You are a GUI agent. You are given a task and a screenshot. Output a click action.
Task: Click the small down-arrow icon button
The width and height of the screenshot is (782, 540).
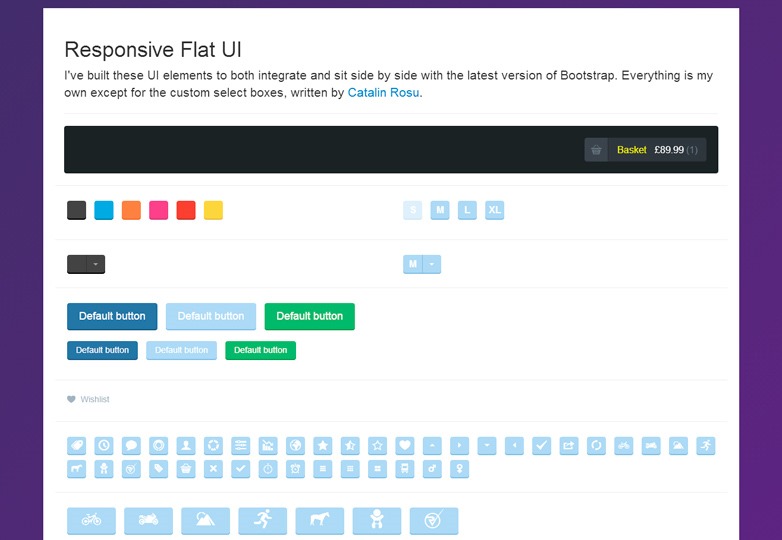tap(486, 445)
